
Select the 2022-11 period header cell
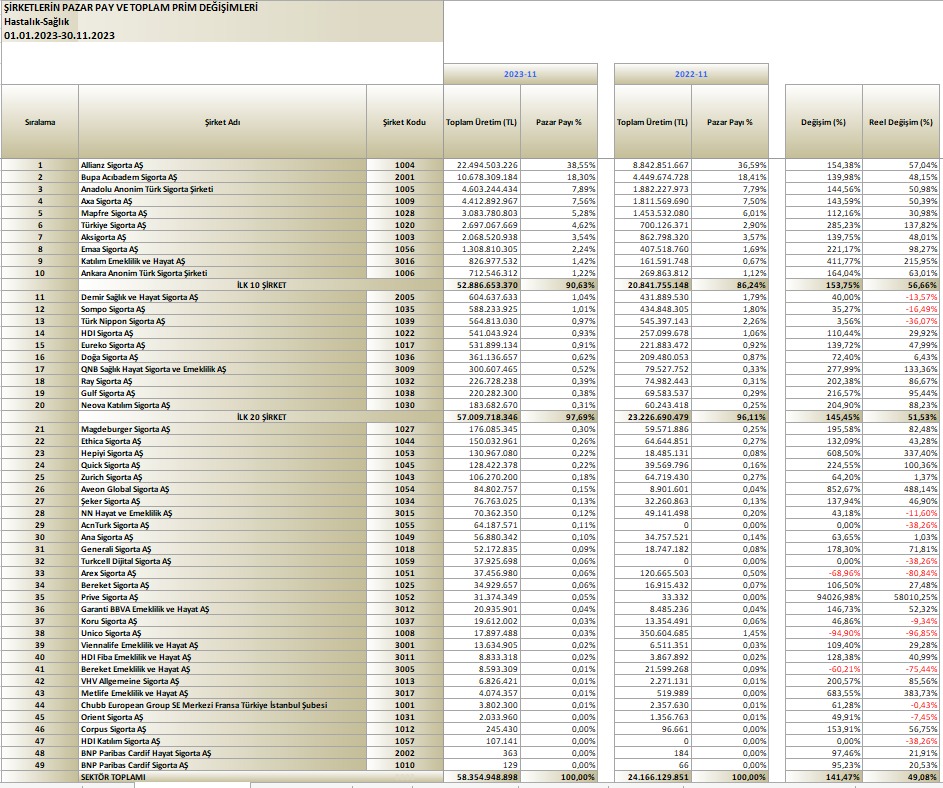(x=691, y=74)
